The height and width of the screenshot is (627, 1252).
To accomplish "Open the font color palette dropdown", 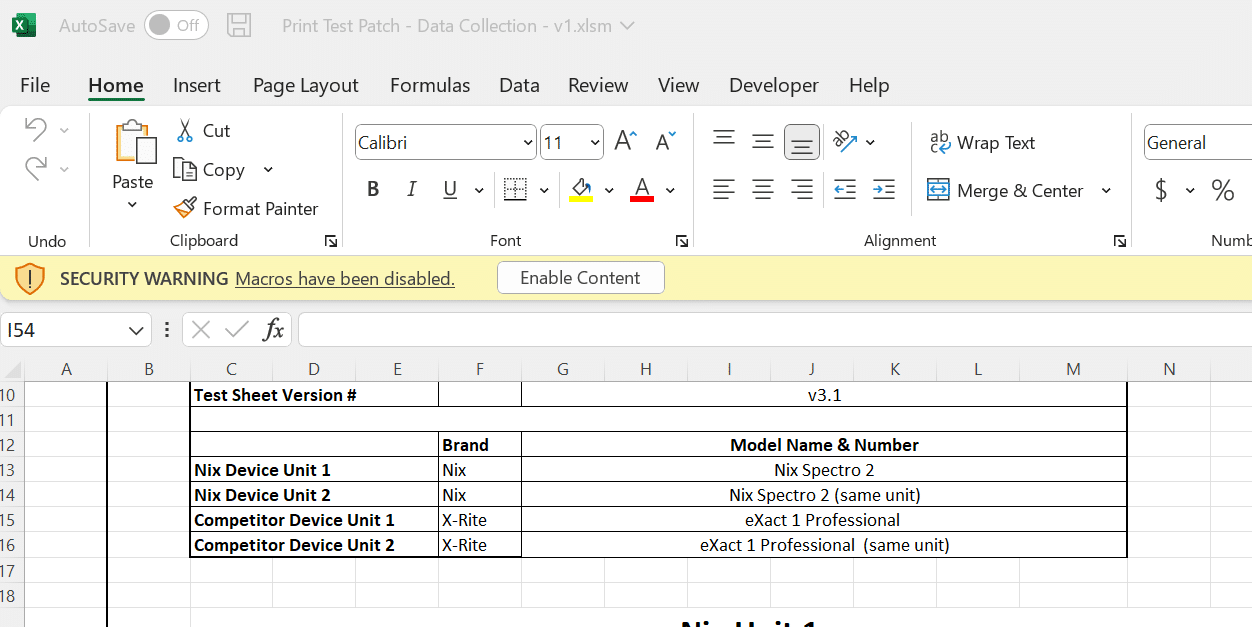I will [670, 191].
